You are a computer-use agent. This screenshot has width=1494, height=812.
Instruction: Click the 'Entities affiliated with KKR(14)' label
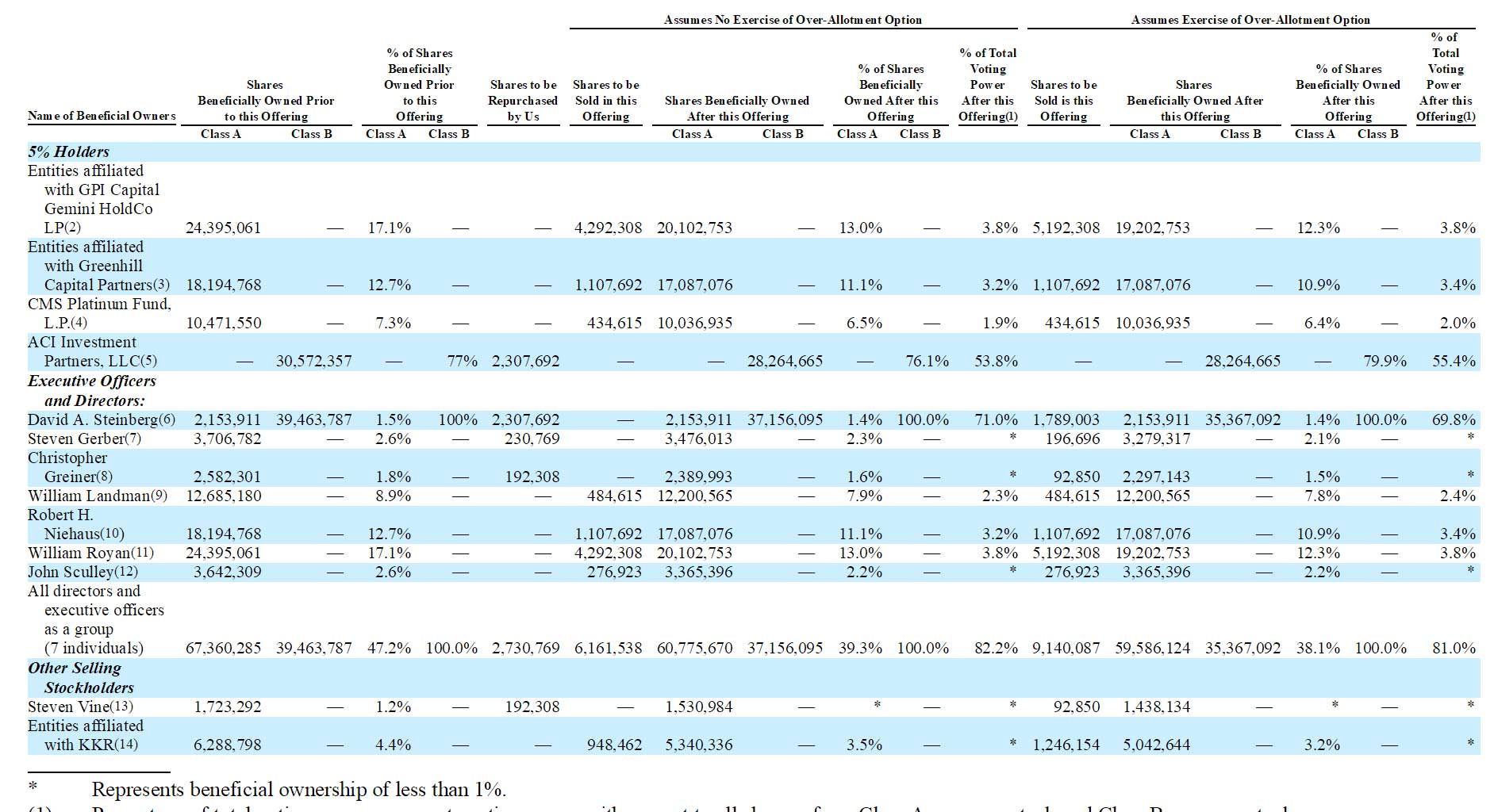86,735
